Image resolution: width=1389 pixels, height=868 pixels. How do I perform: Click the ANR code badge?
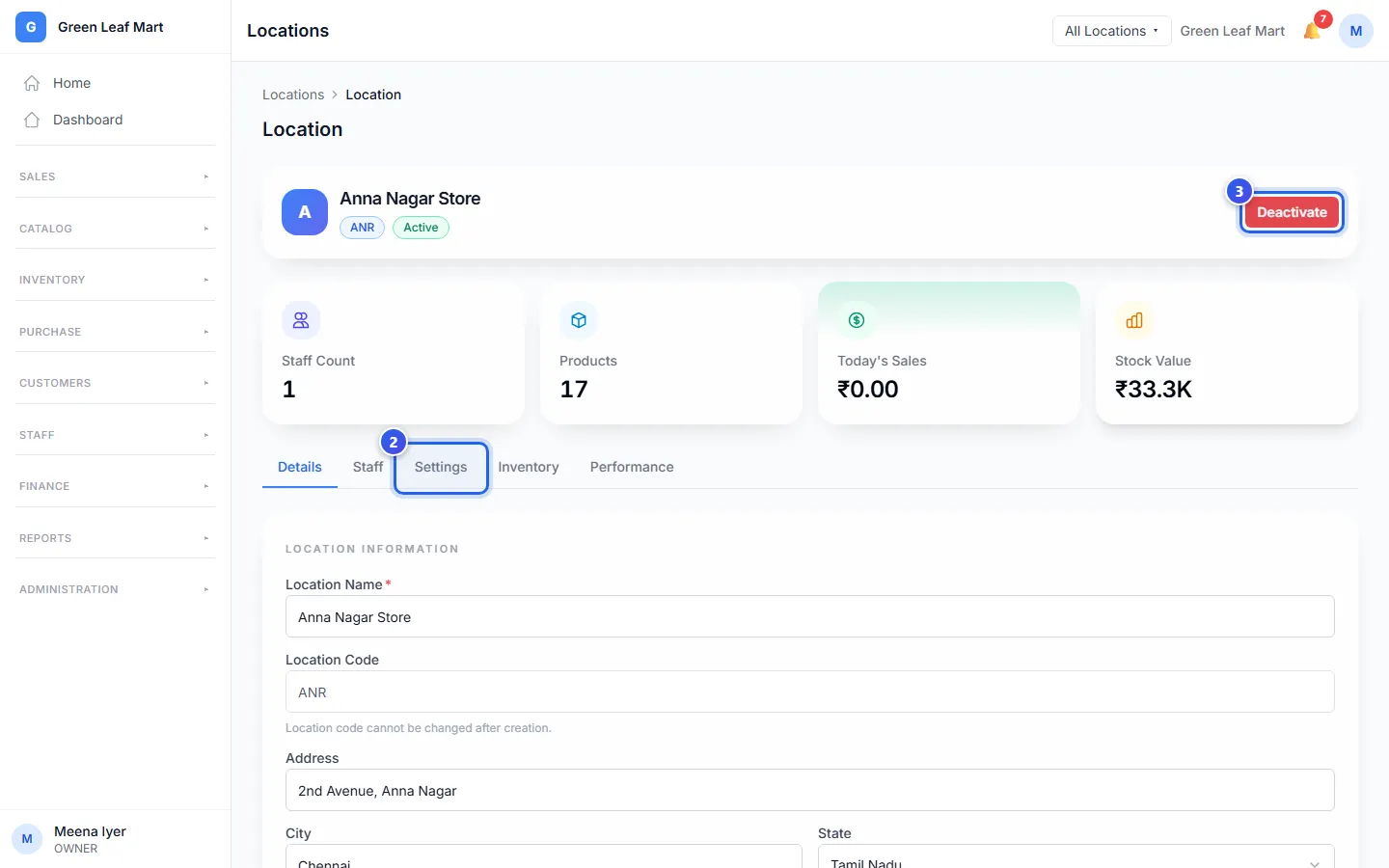click(x=363, y=228)
